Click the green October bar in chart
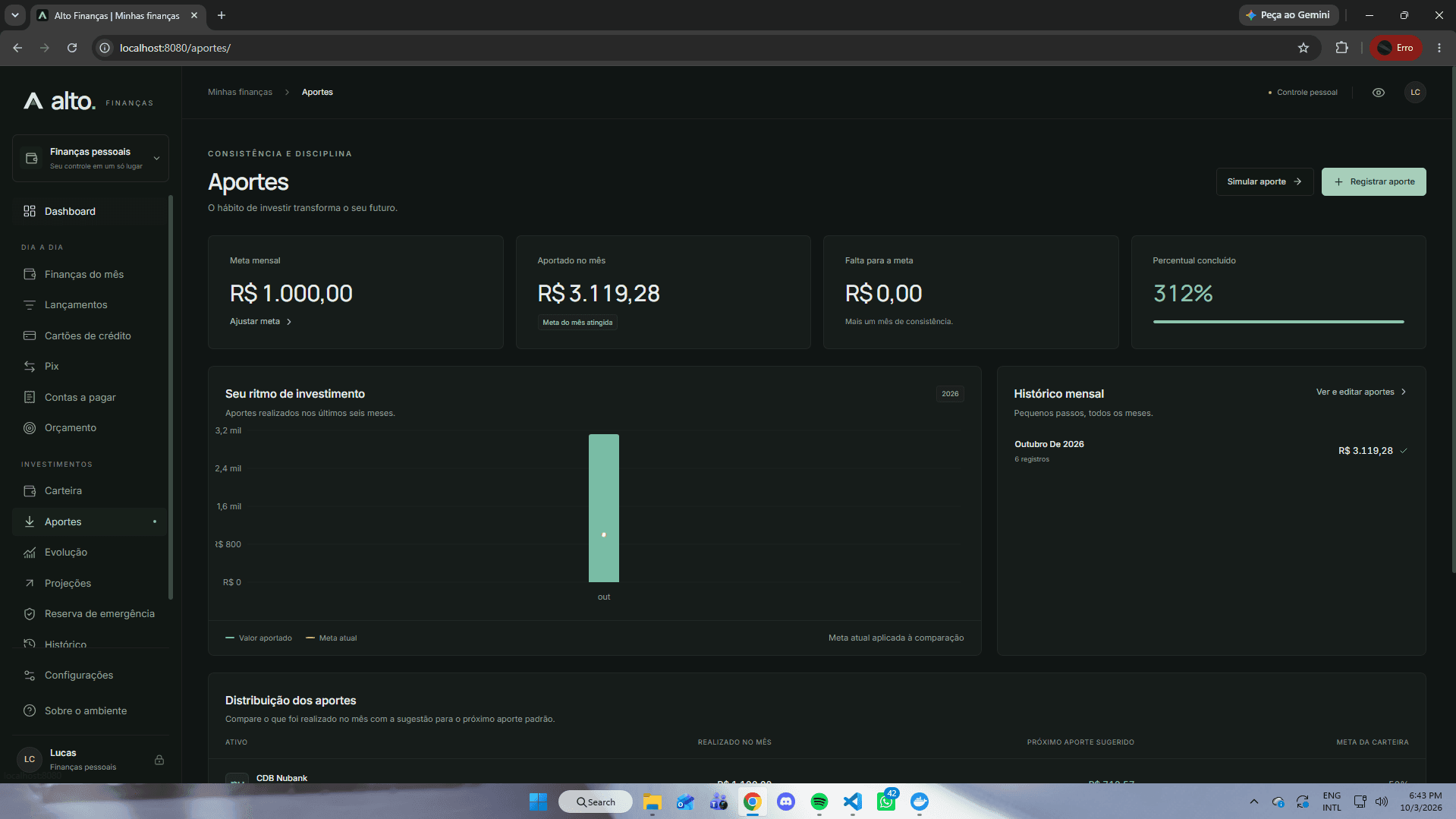The image size is (1456, 819). (x=604, y=509)
